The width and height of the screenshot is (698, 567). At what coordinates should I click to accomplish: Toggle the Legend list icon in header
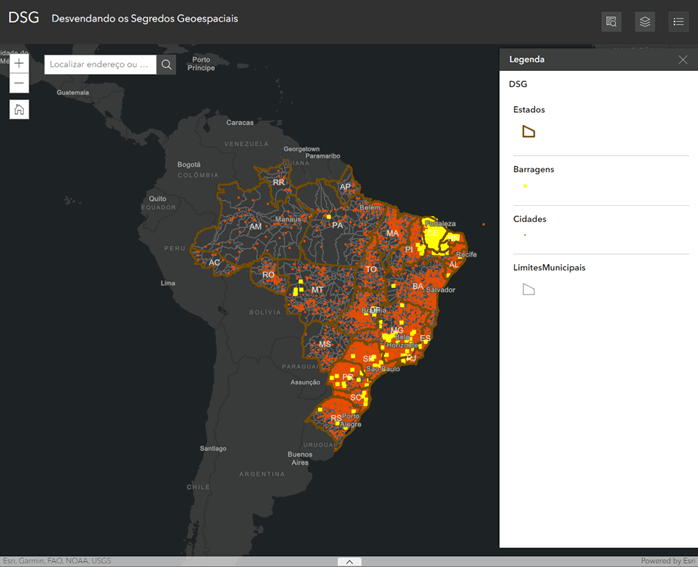[677, 21]
